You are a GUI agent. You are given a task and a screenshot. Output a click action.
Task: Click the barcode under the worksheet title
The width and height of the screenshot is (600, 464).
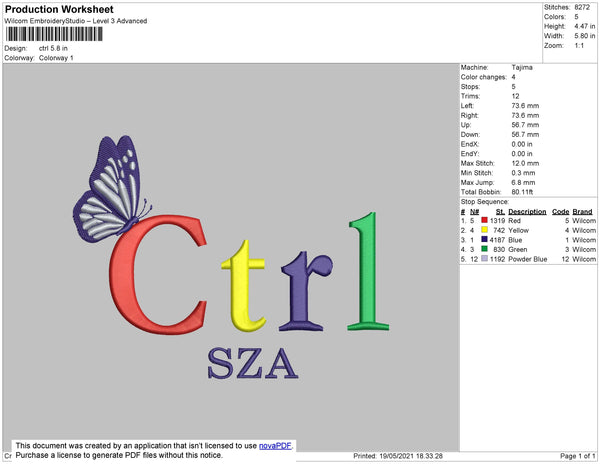point(54,34)
